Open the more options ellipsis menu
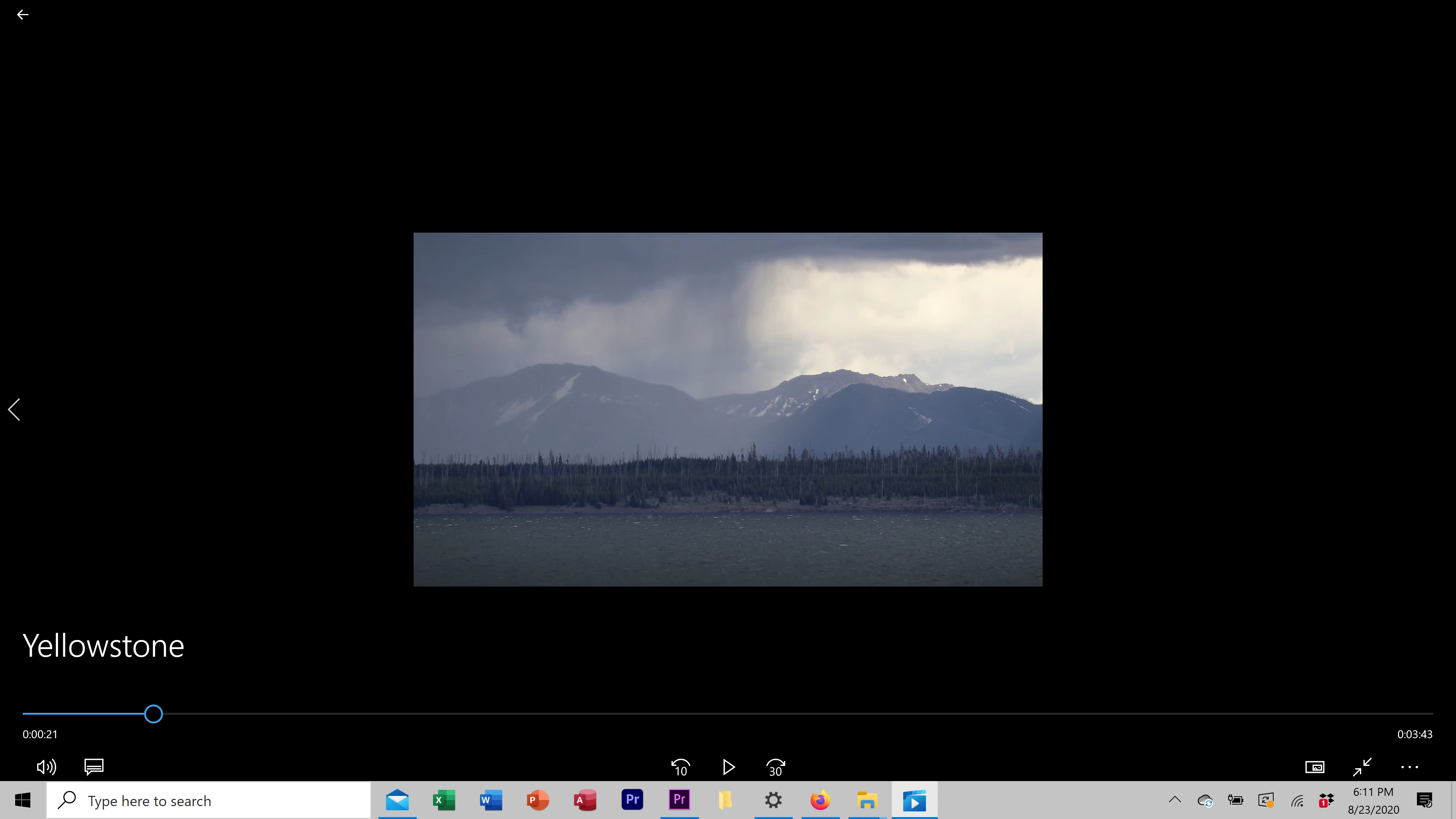Image resolution: width=1456 pixels, height=819 pixels. click(1410, 767)
